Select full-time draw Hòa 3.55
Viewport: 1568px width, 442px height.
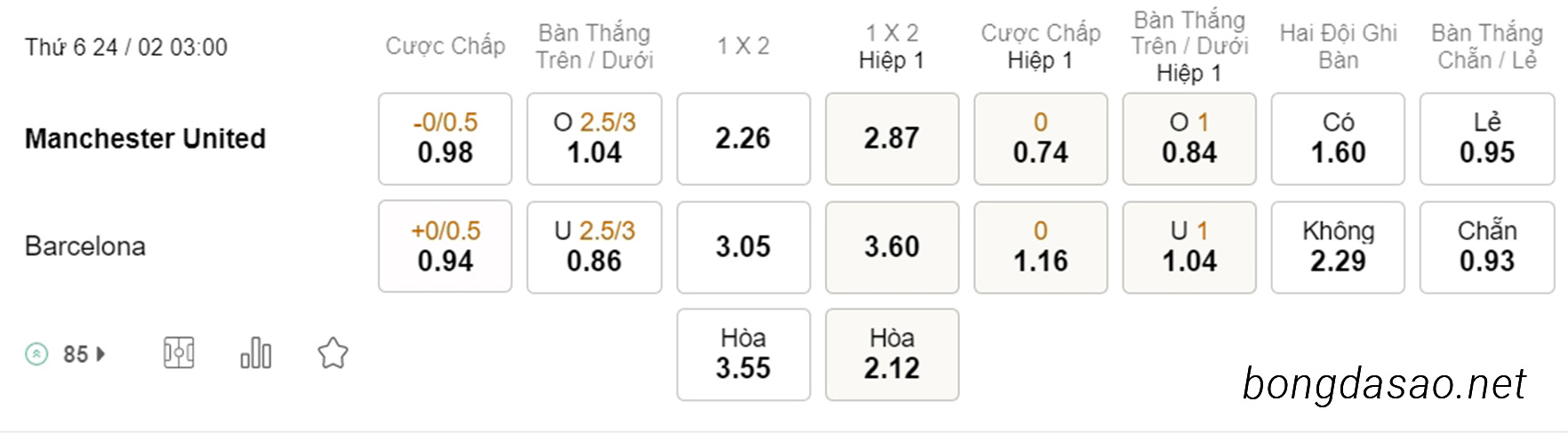(x=744, y=354)
